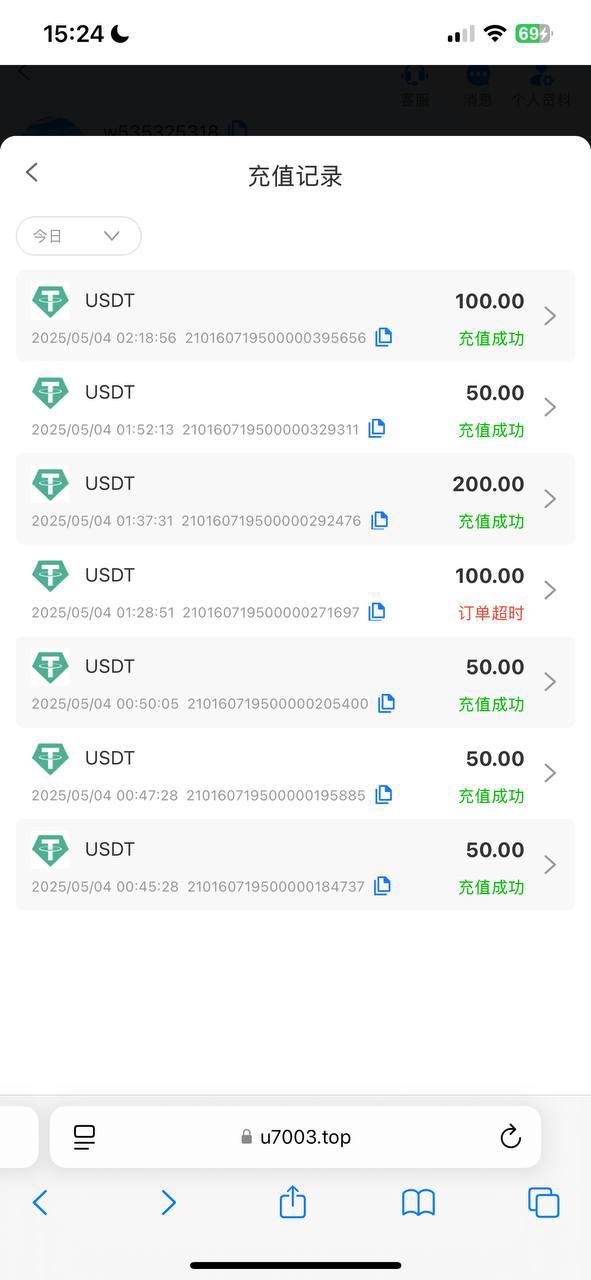Copy the order number of the timed-out order
591x1280 pixels.
(377, 611)
